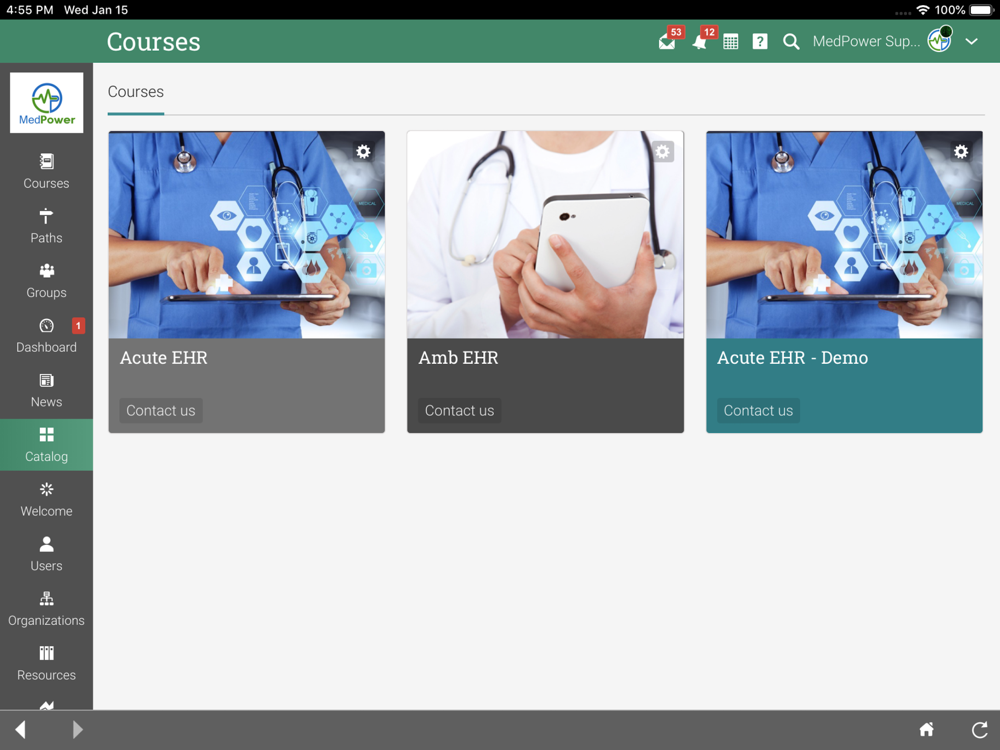This screenshot has height=750, width=1000.
Task: Open Resources in the sidebar
Action: [46, 665]
